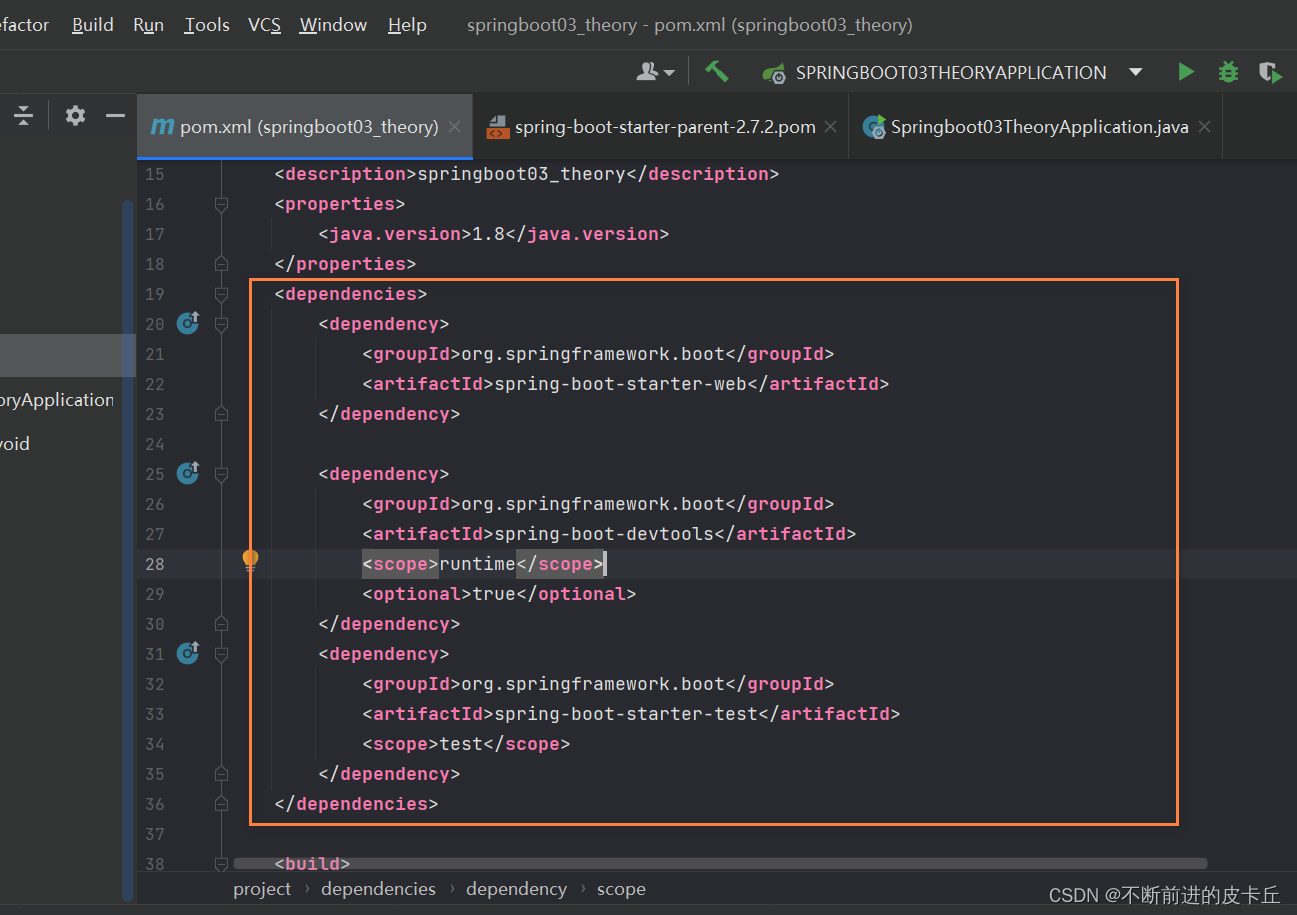1297x915 pixels.
Task: Open the Build menu
Action: click(x=93, y=25)
